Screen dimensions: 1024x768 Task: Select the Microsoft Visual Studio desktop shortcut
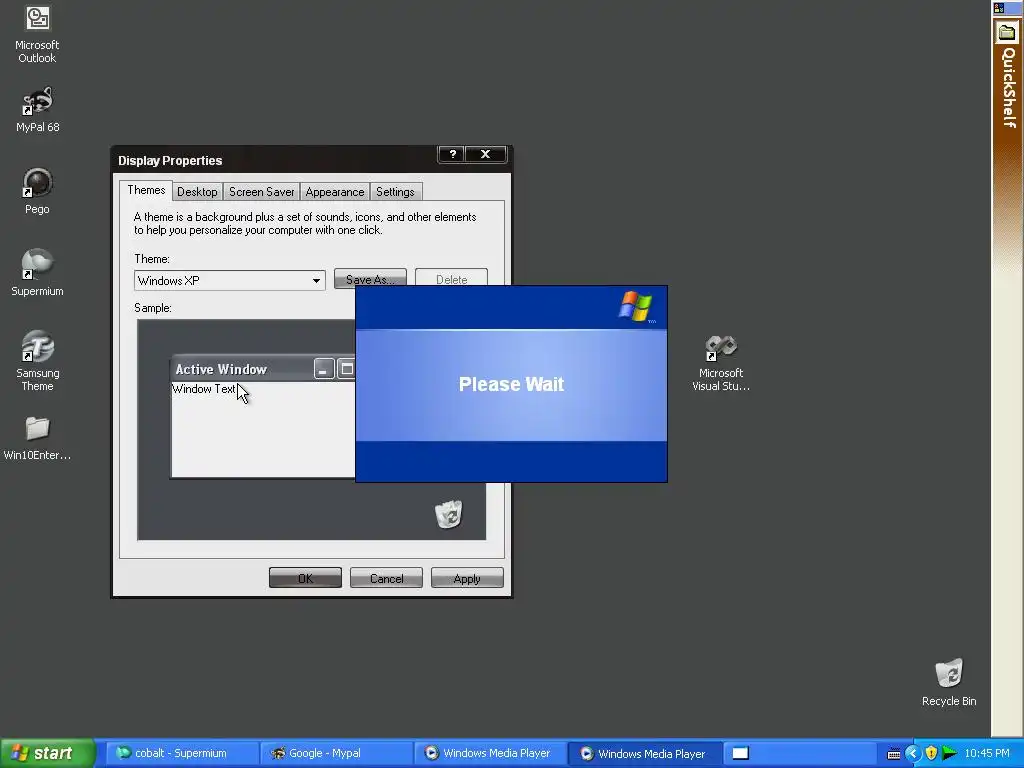tap(721, 362)
